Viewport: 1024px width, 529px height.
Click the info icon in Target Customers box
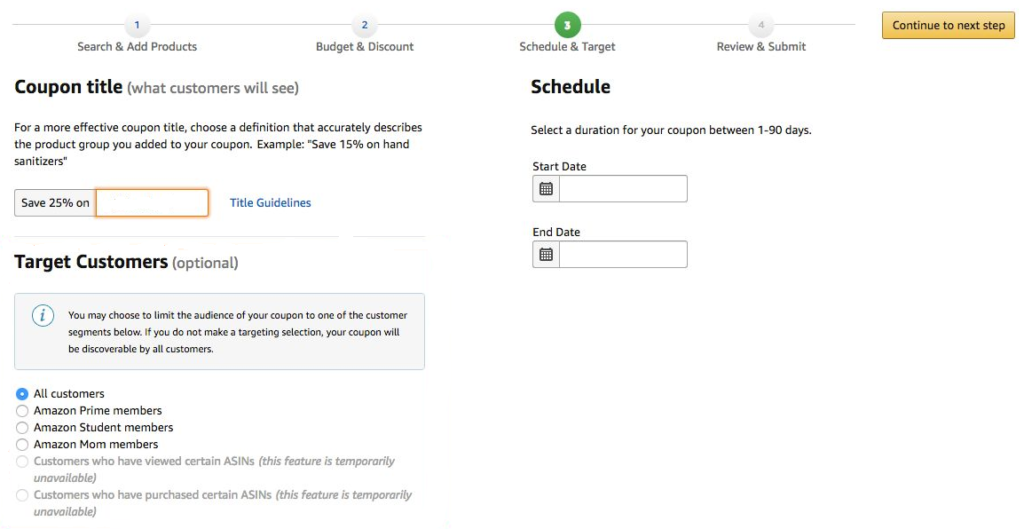tap(43, 316)
